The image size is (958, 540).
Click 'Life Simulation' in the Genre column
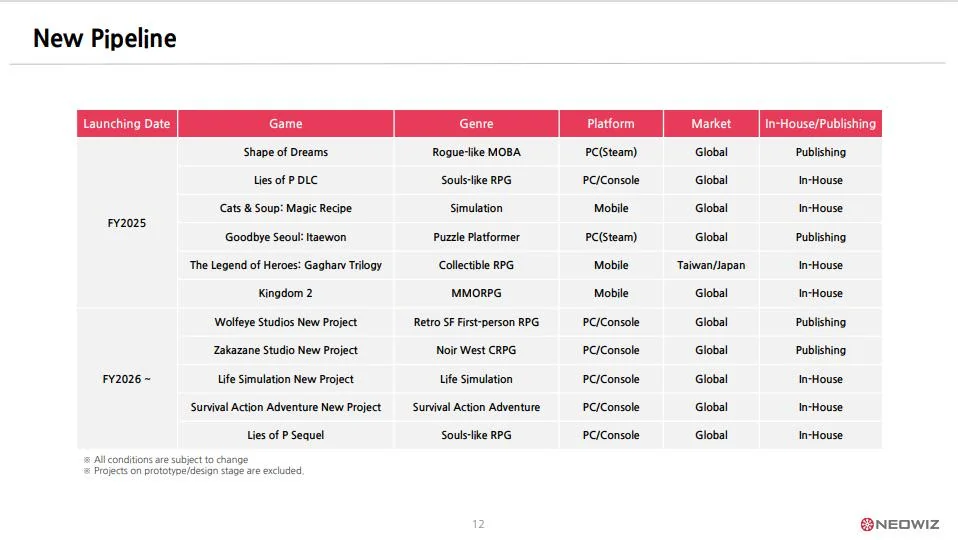(476, 379)
